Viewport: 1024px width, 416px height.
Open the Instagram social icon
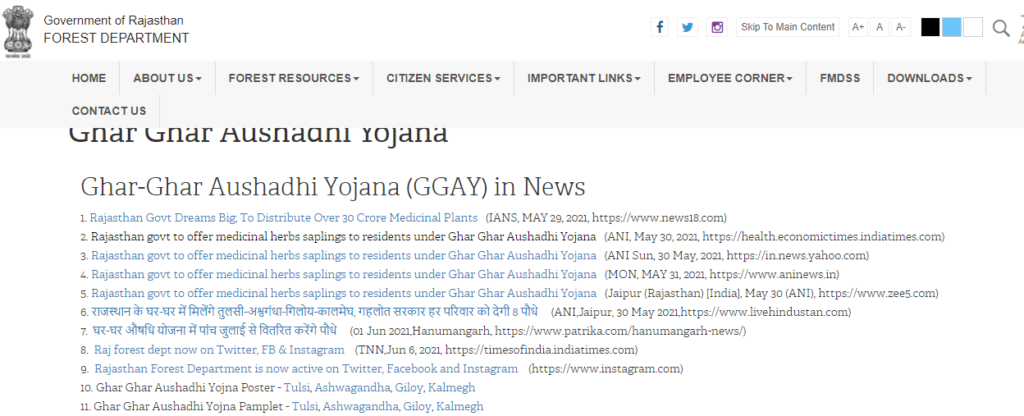[717, 27]
